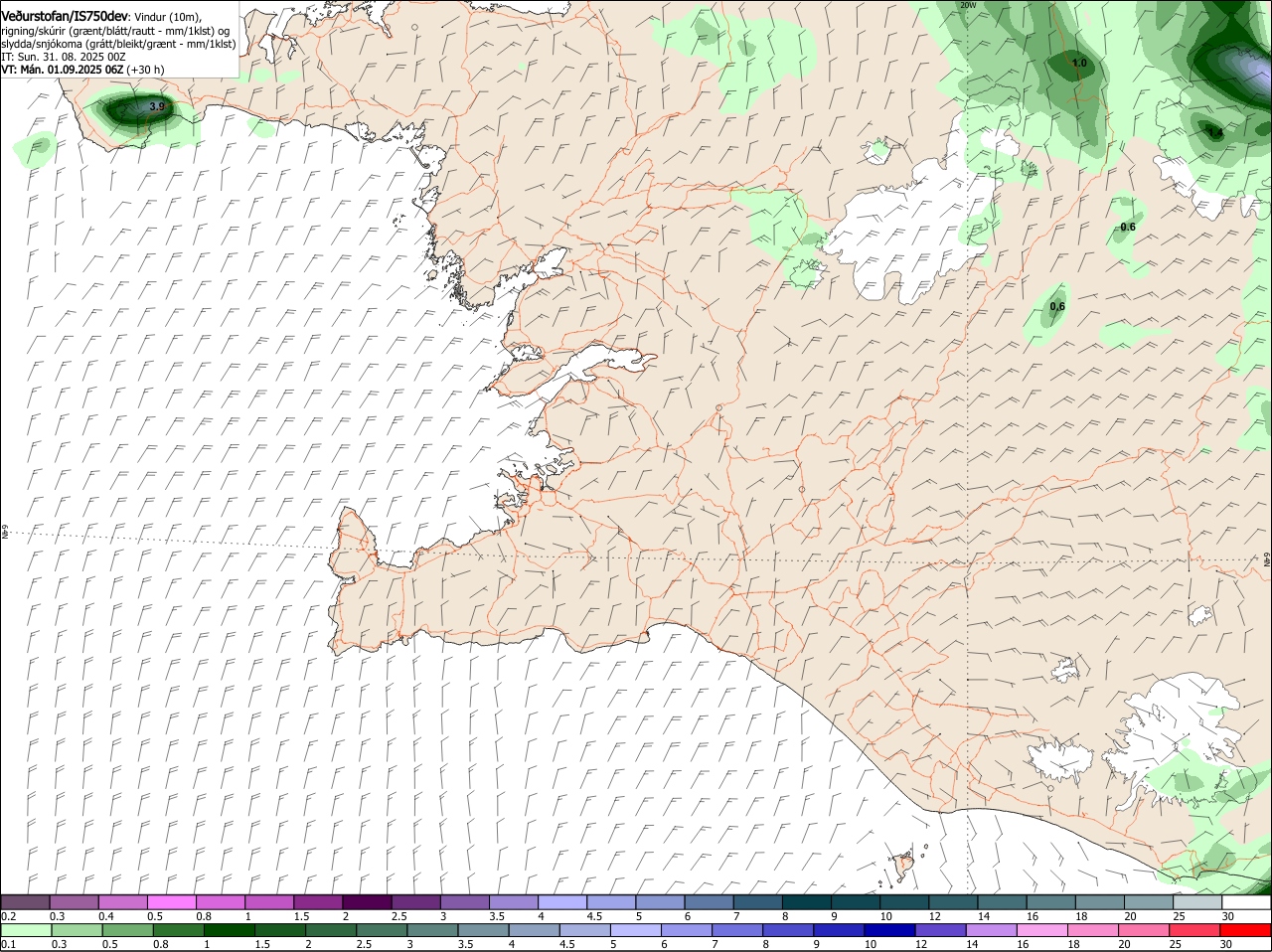Click the small tan island off south coast
The image size is (1272, 952).
tap(904, 865)
